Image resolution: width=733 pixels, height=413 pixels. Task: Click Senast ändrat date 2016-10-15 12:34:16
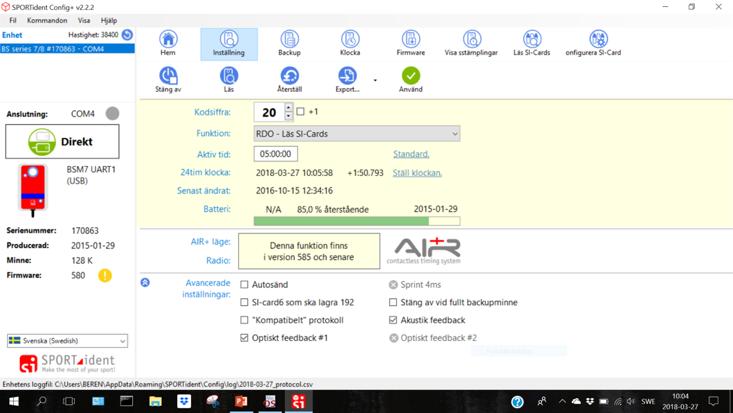pos(295,190)
